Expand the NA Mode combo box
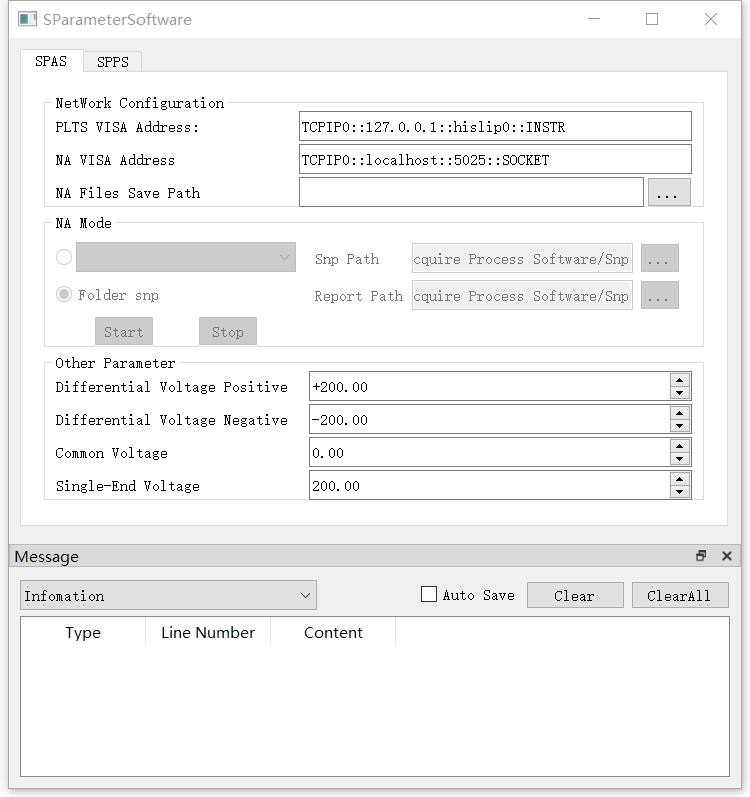This screenshot has width=750, height=797. pos(186,258)
